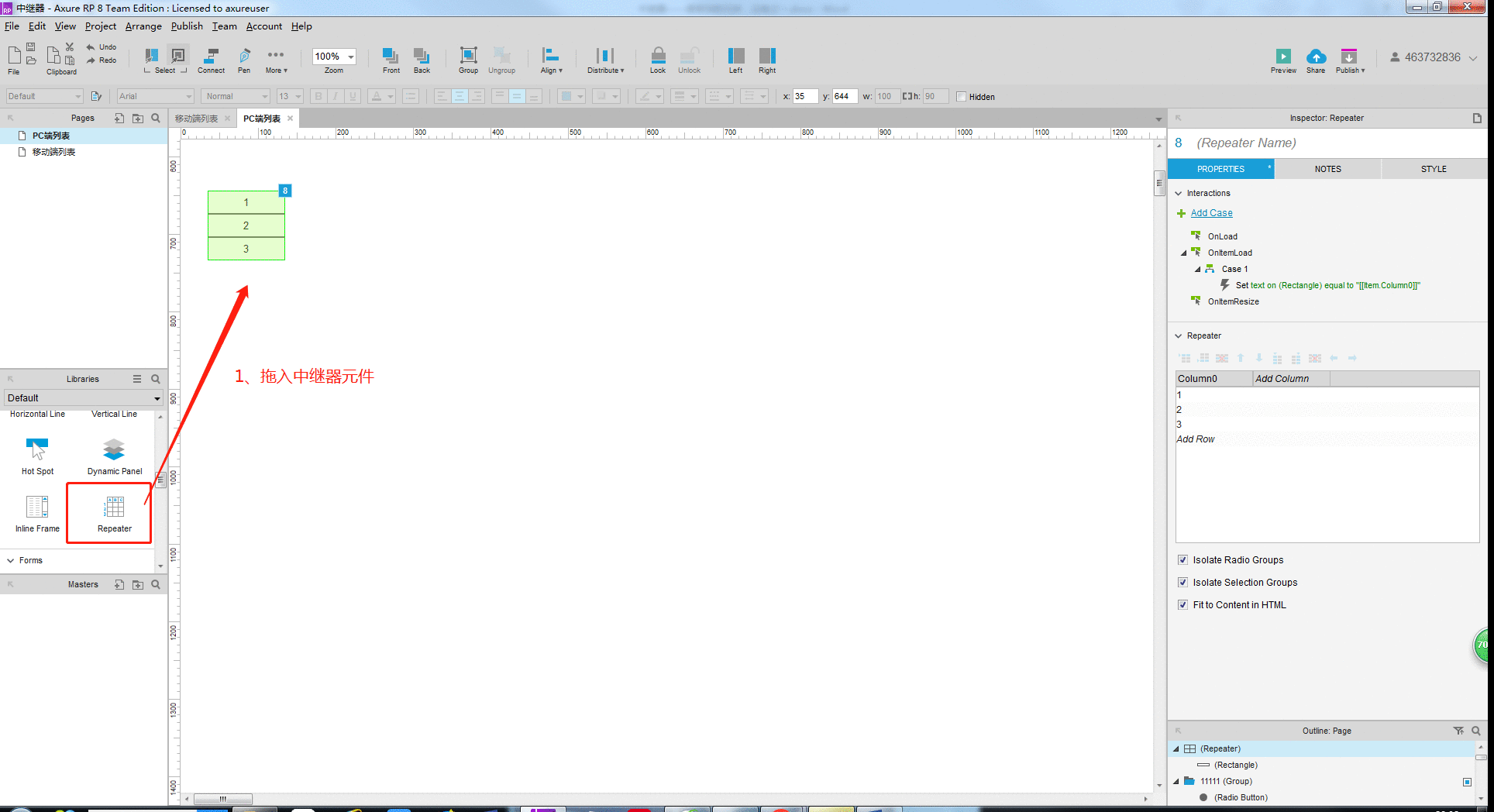This screenshot has height=812, width=1494.
Task: Open the line color picker
Action: coord(649,97)
